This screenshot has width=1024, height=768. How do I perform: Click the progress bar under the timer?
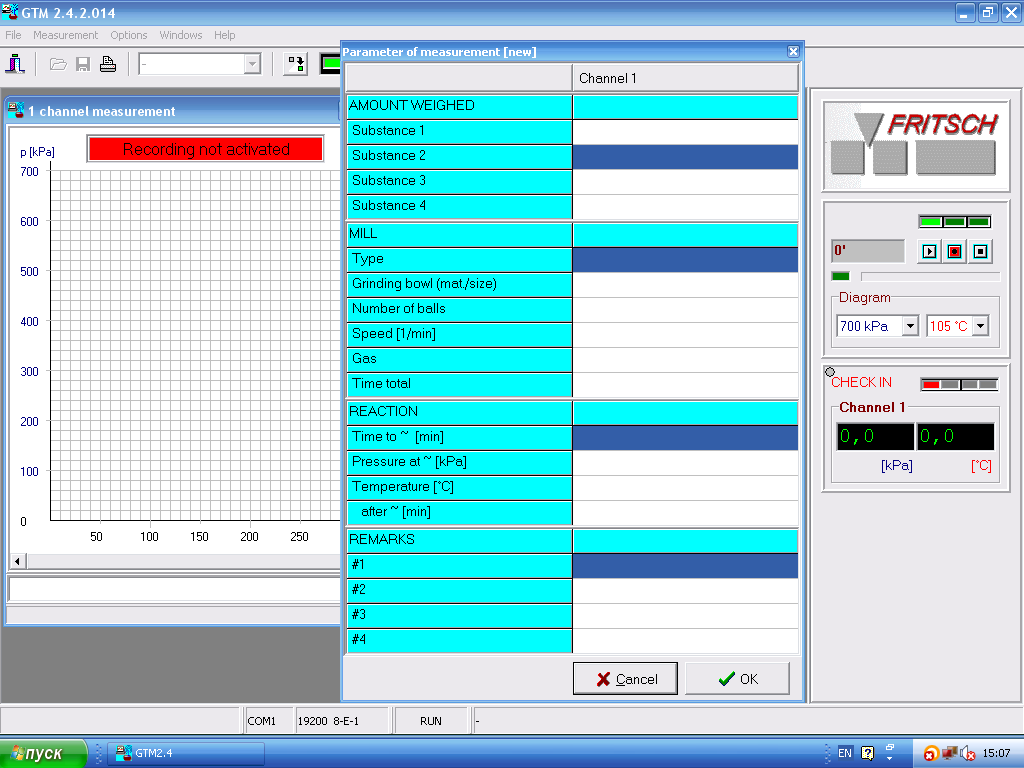pyautogui.click(x=929, y=276)
